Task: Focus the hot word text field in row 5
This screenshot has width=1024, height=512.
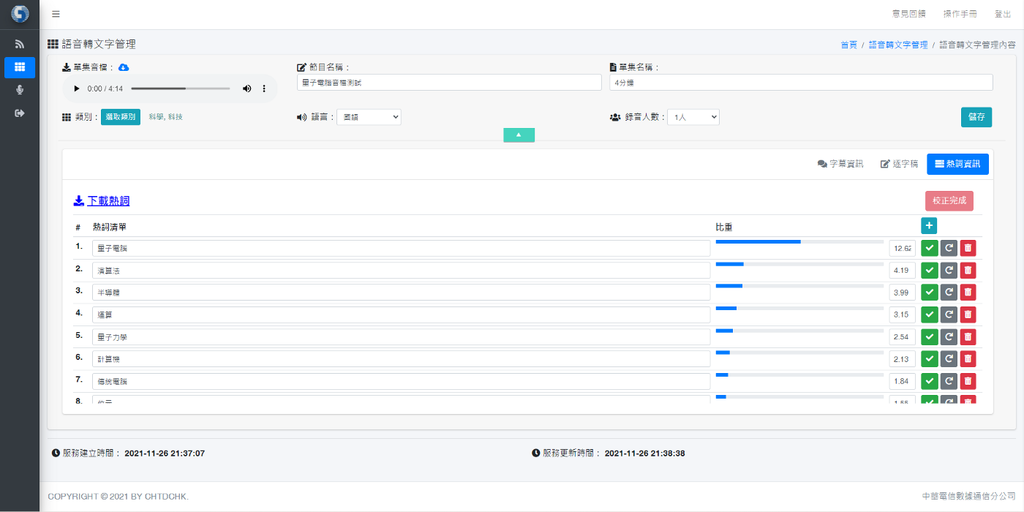Action: point(401,337)
